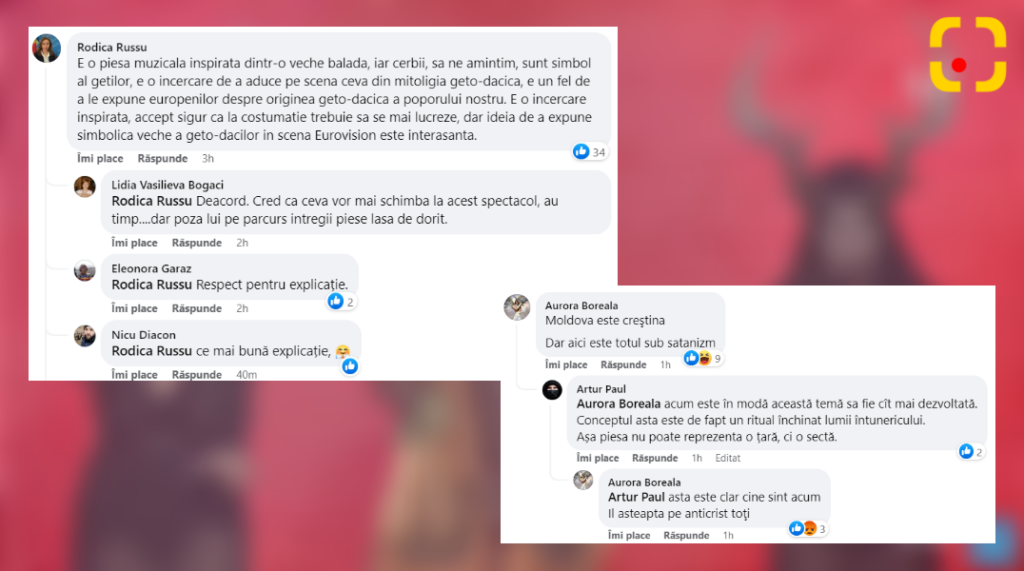
Task: Click the yellow focus logo icon
Action: click(x=968, y=54)
